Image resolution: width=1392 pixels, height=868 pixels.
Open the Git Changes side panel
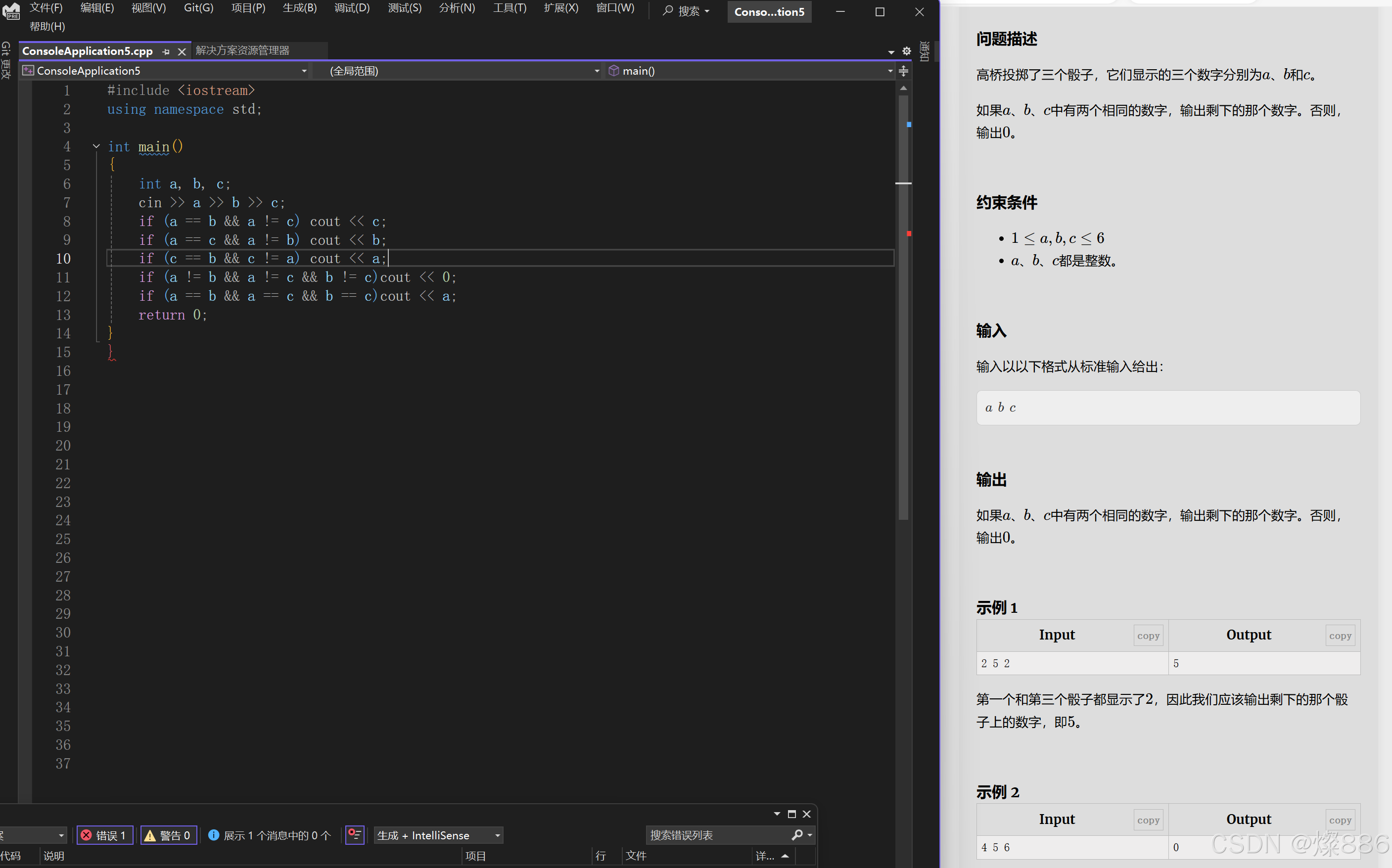tap(6, 60)
